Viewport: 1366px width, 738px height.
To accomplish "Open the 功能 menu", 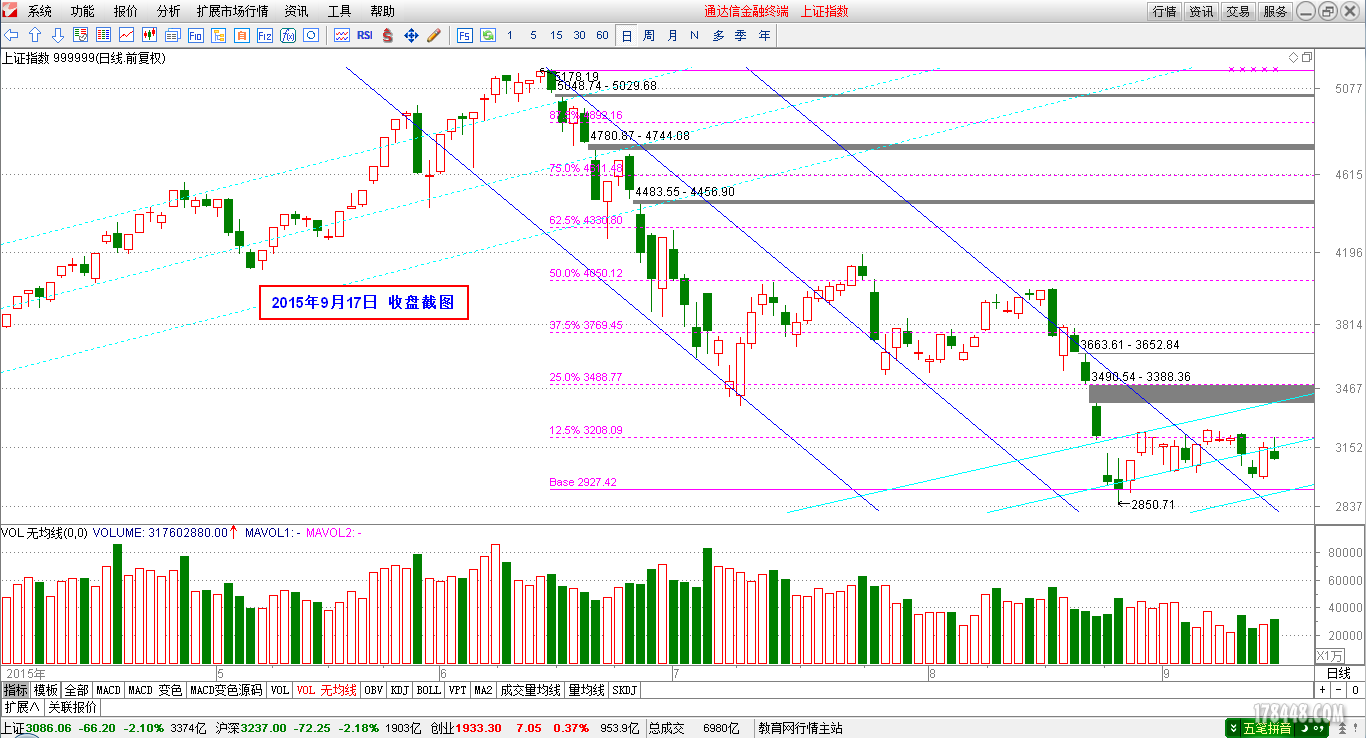I will (83, 11).
